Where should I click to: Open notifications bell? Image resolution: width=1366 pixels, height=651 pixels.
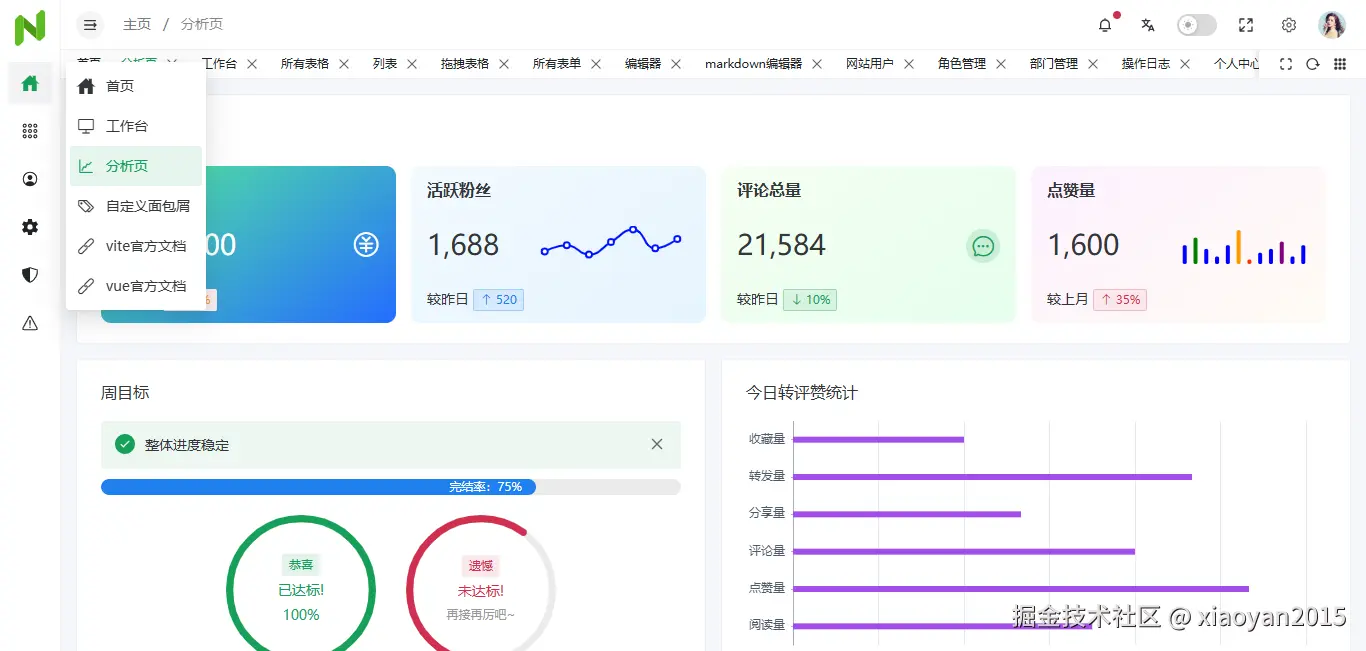tap(1105, 25)
